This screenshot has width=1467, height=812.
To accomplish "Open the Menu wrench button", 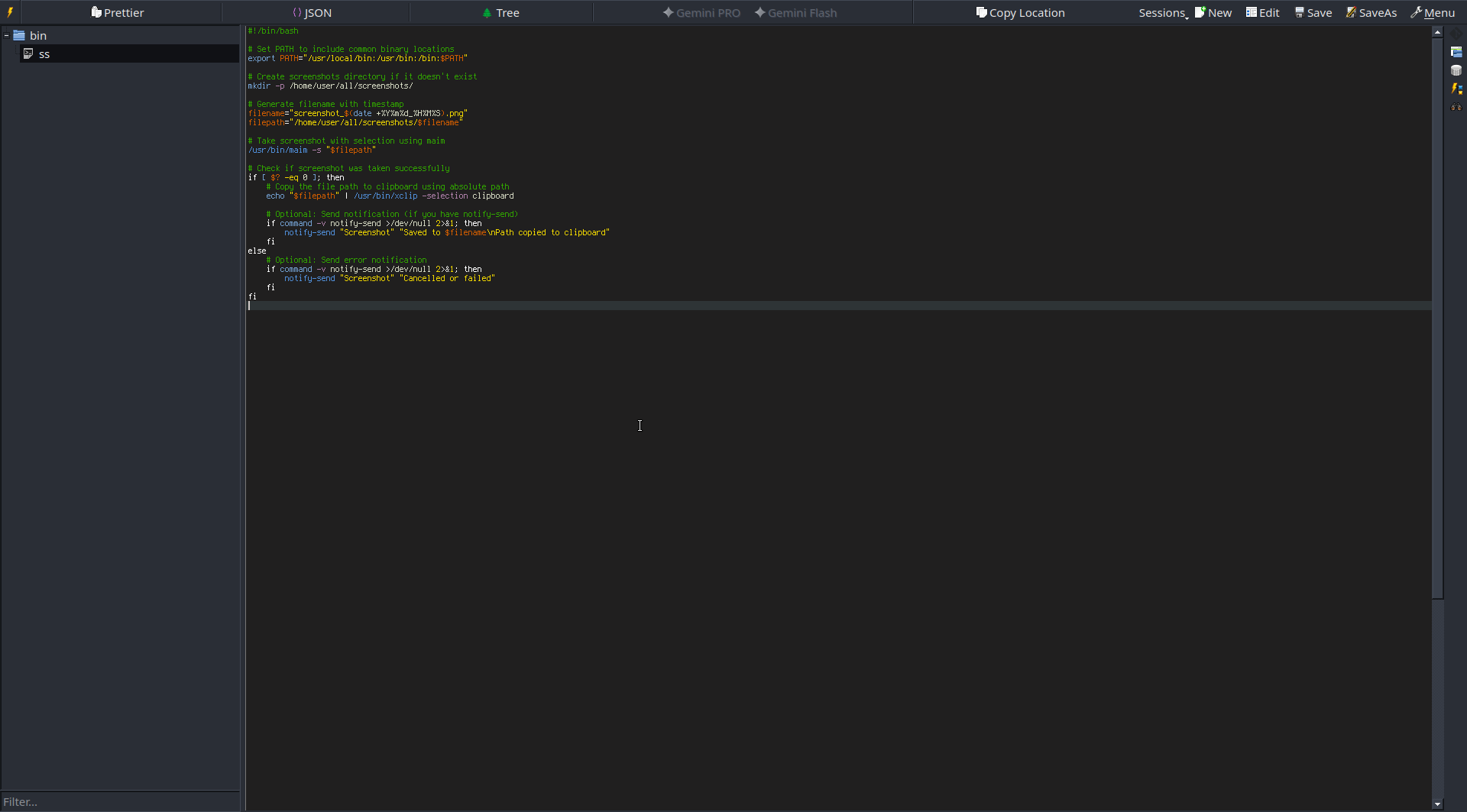I will pos(1433,12).
